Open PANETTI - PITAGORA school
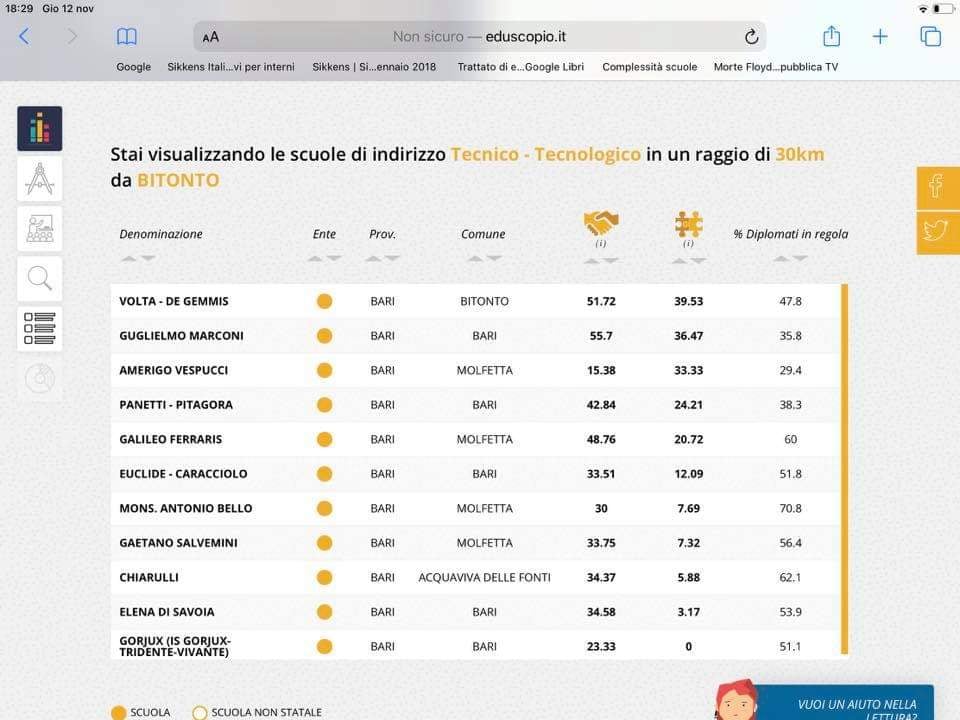Image resolution: width=960 pixels, height=720 pixels. click(176, 405)
